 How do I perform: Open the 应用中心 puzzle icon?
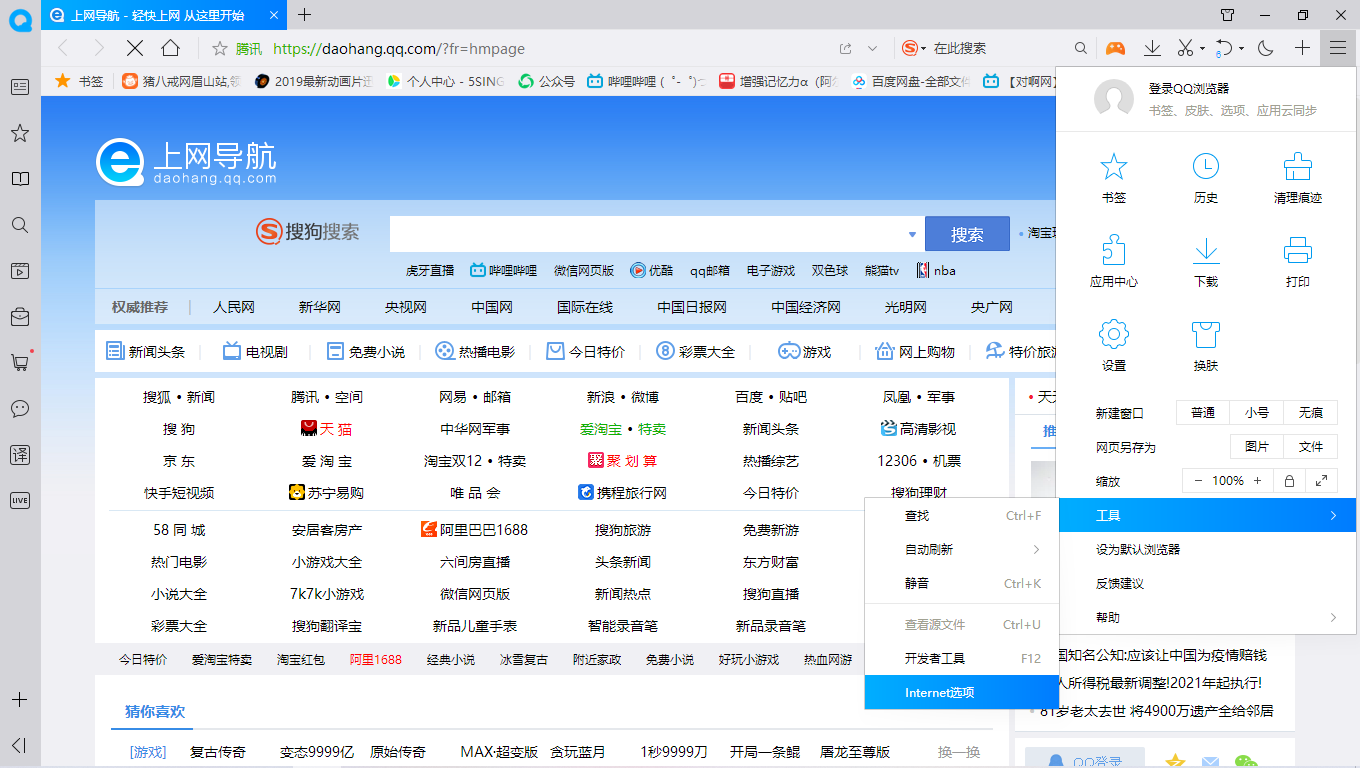pos(1113,250)
